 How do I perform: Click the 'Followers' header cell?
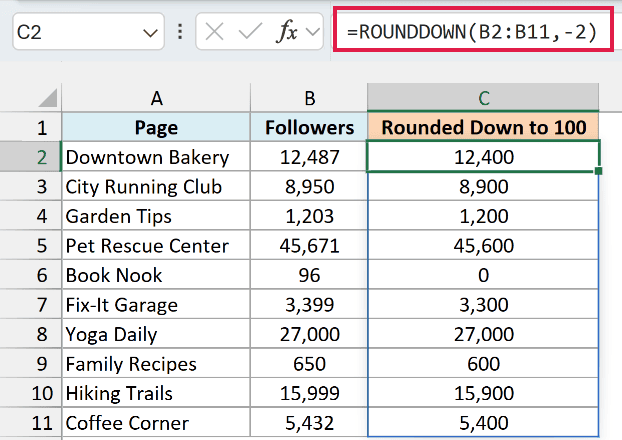click(309, 127)
